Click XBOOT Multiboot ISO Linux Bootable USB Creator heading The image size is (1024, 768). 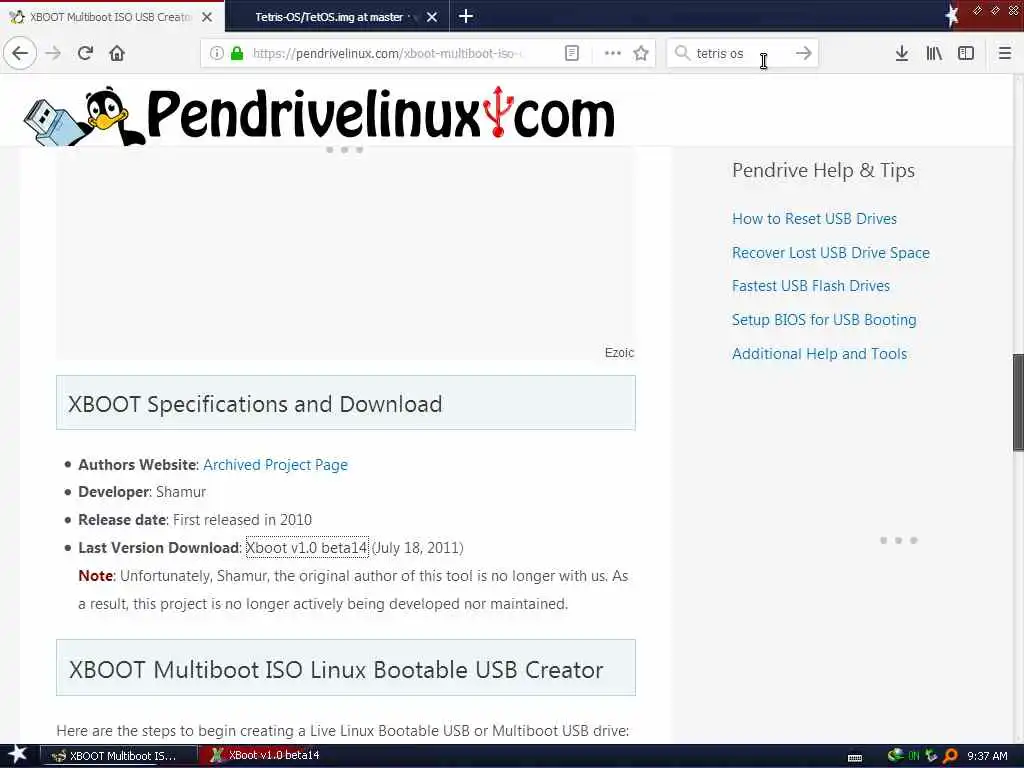point(336,670)
